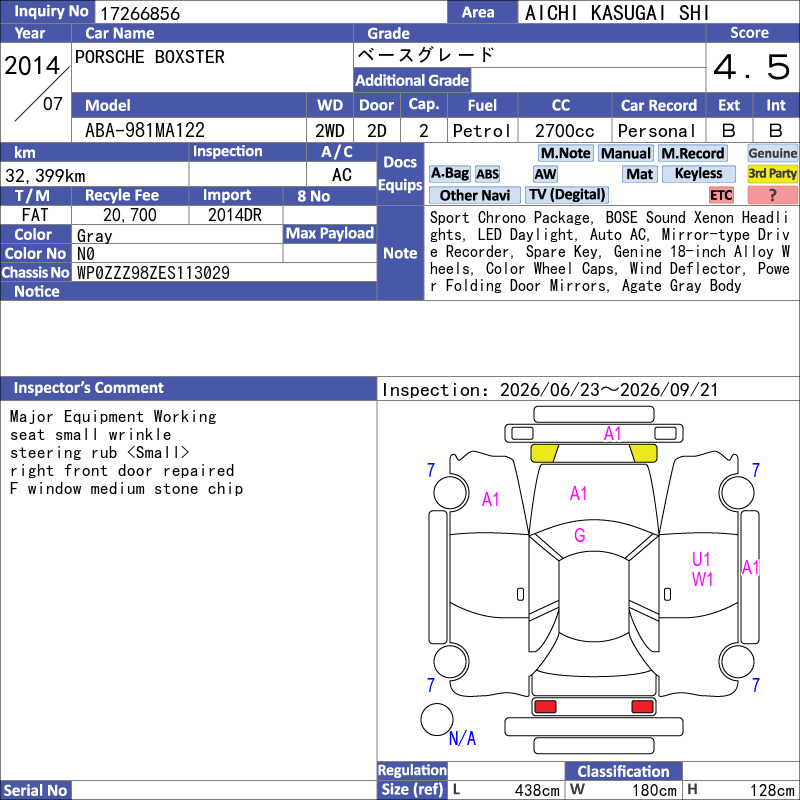Select the Petrol fuel value
Viewport: 800px width, 800px height.
coord(482,131)
